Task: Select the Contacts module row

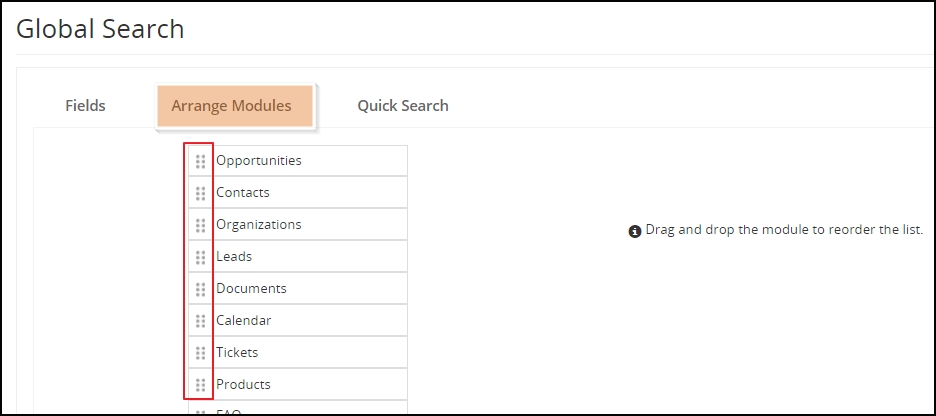Action: click(x=298, y=192)
